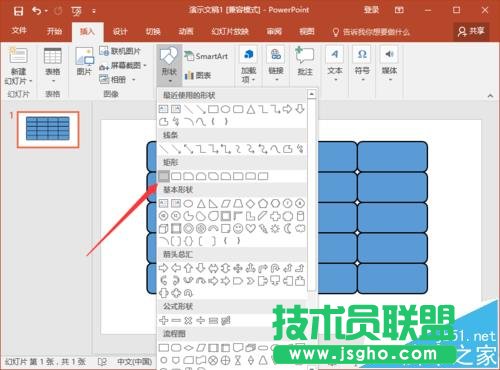Insert SmartArt graphic

[207, 56]
